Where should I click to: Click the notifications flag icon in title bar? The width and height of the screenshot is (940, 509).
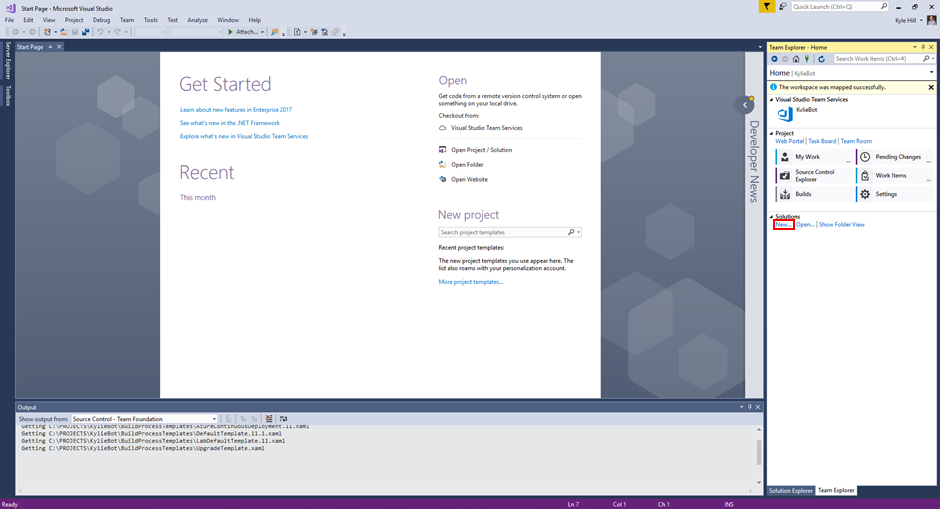(x=766, y=7)
